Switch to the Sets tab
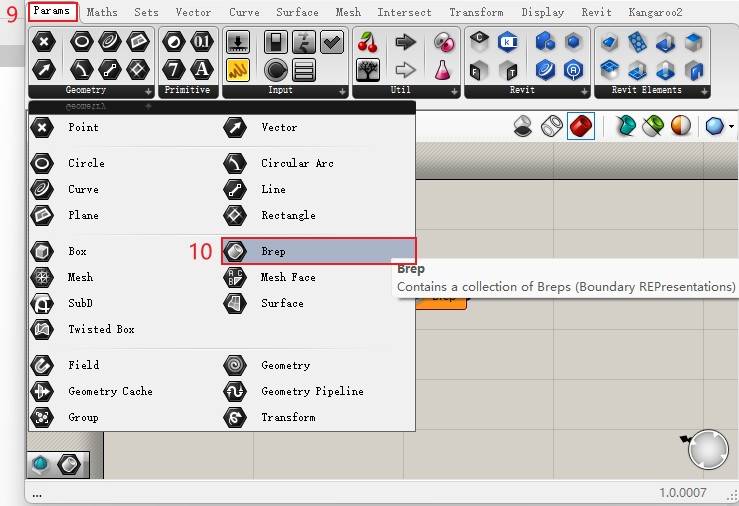 (146, 12)
